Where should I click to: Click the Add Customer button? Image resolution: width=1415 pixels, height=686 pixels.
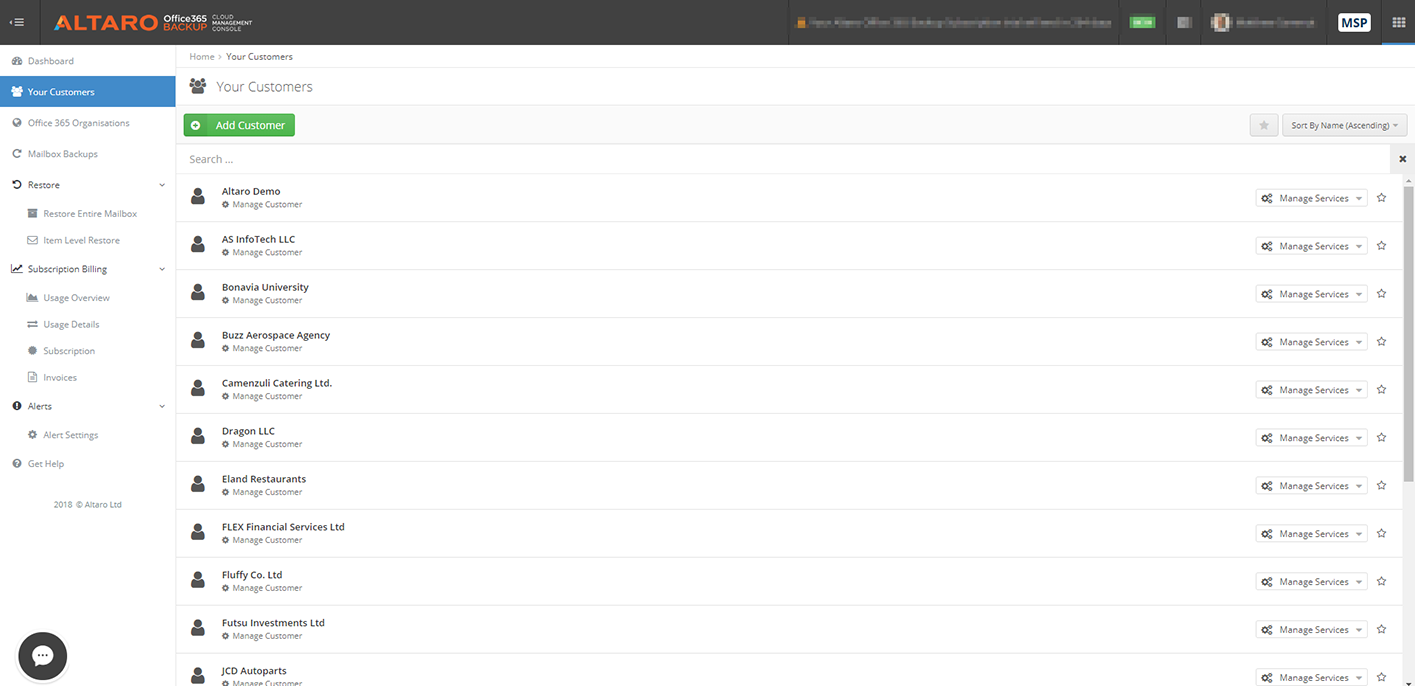tap(239, 125)
